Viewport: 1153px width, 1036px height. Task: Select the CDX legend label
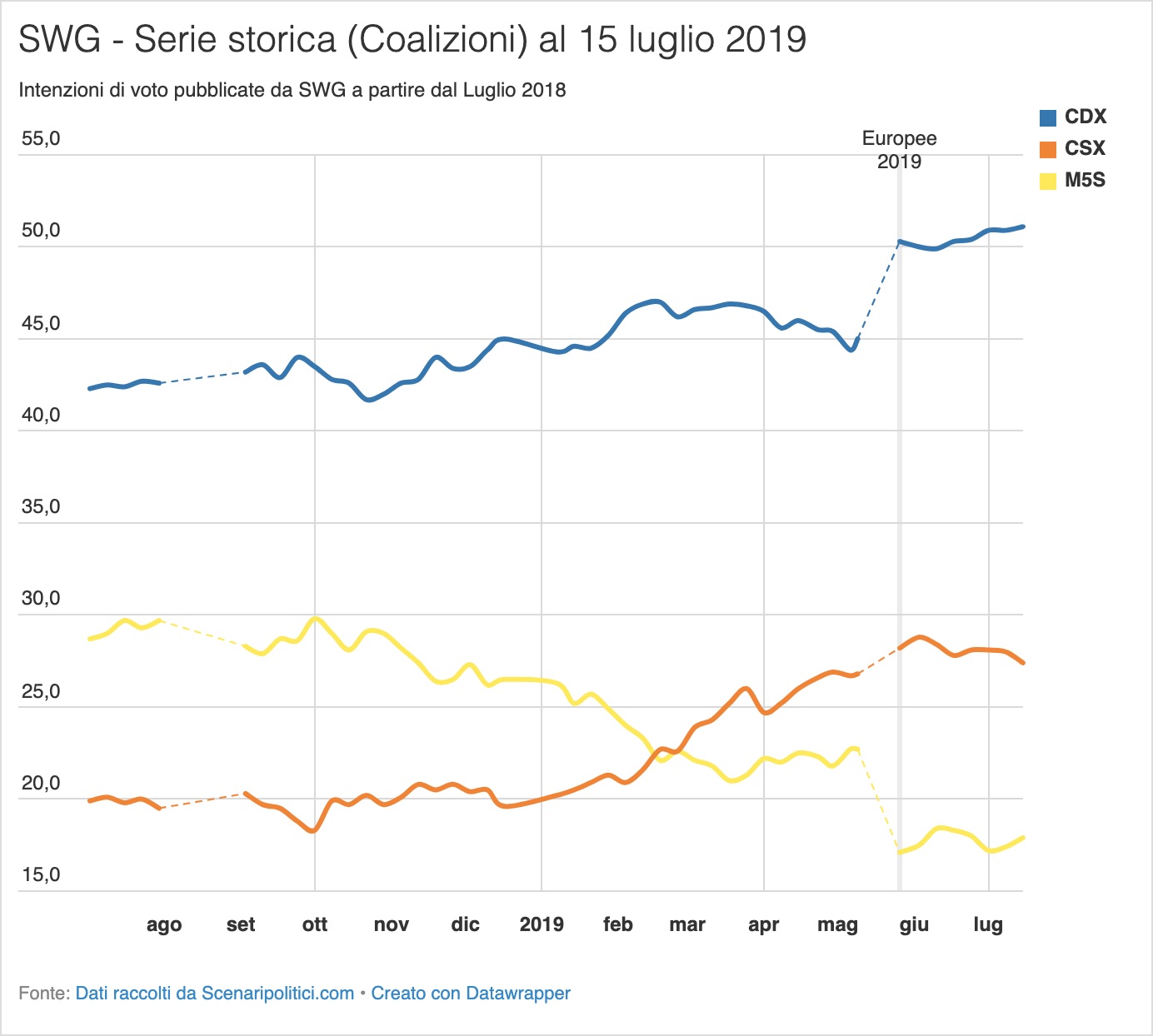pos(1086,117)
